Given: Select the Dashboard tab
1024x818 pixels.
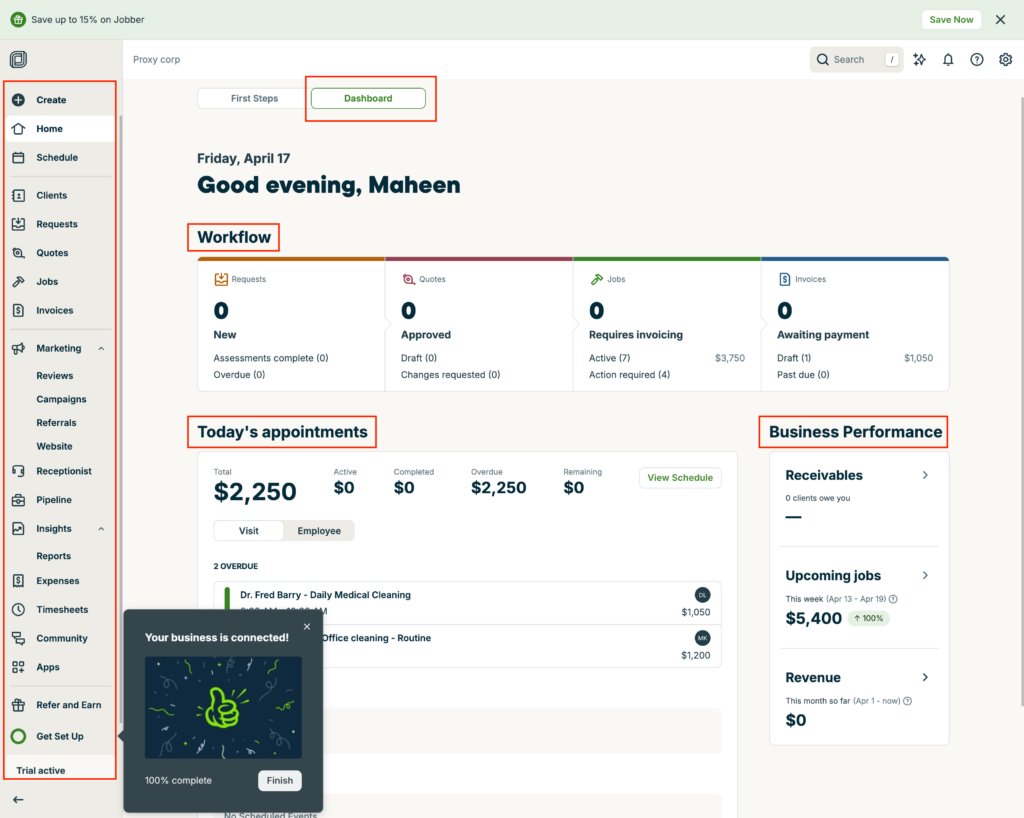Looking at the screenshot, I should click(x=368, y=98).
